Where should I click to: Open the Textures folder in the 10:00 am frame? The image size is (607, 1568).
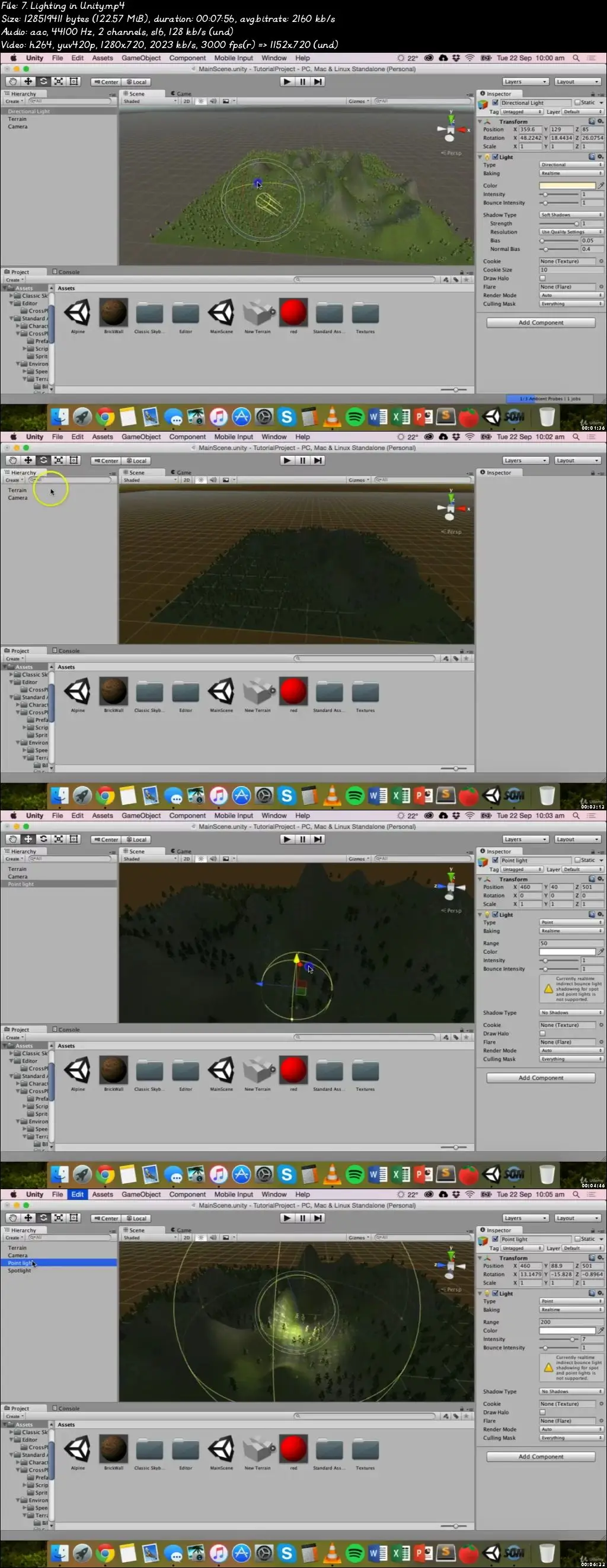(x=365, y=316)
